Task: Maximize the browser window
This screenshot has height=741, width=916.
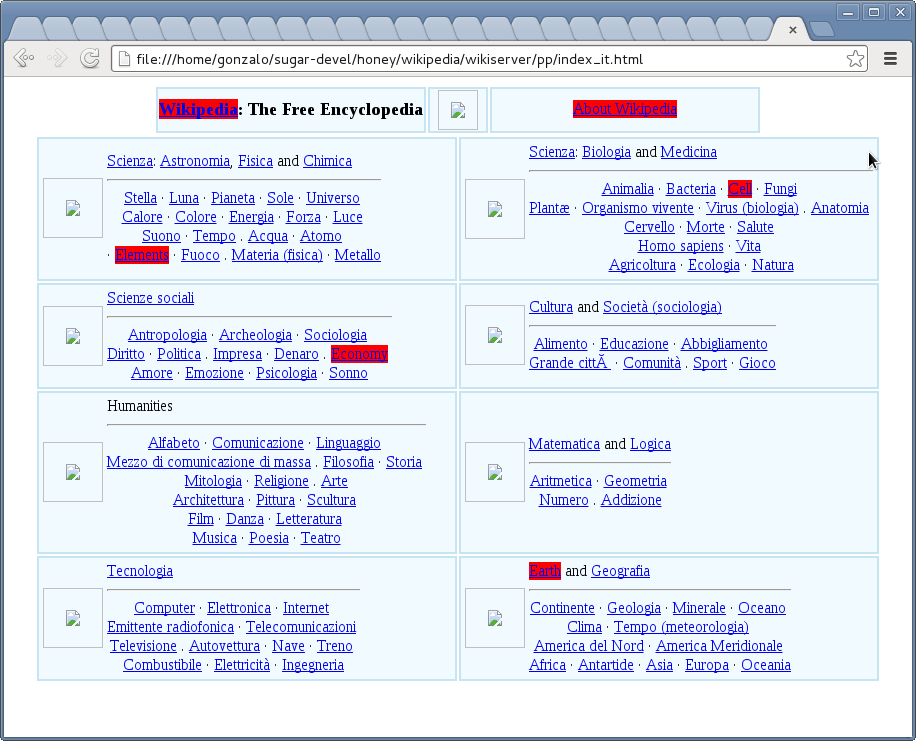Action: (x=874, y=12)
